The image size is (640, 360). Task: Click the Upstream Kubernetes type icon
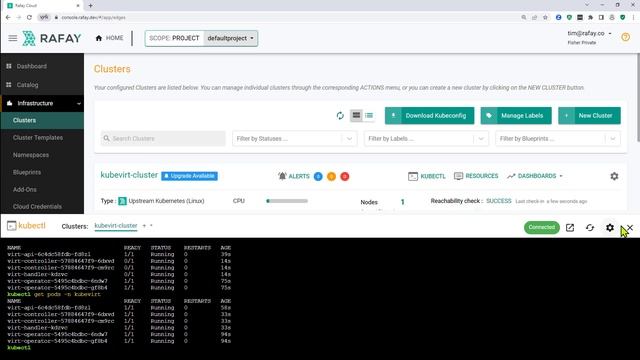tap(122, 201)
